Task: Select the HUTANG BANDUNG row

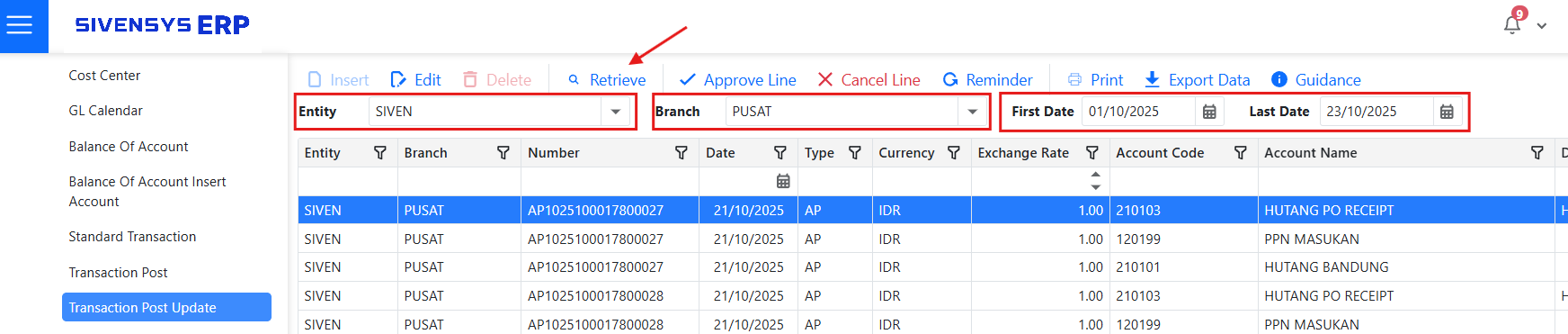Action: [x=932, y=267]
